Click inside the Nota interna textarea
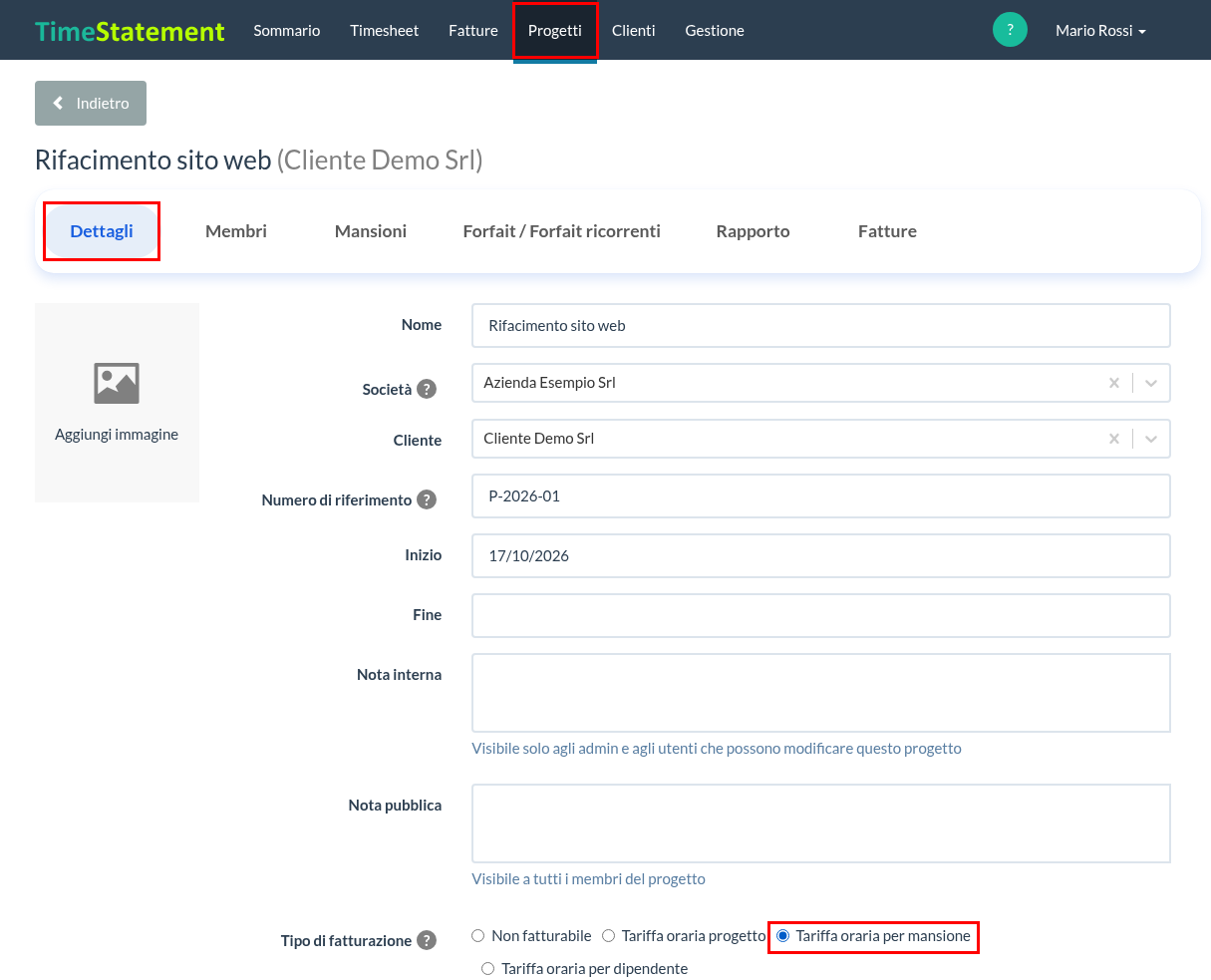The image size is (1211, 980). (821, 693)
